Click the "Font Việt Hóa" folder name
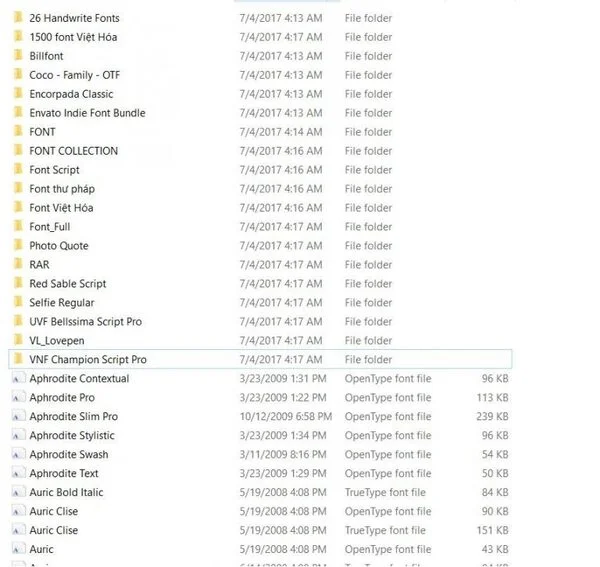600x567 pixels. pos(61,208)
